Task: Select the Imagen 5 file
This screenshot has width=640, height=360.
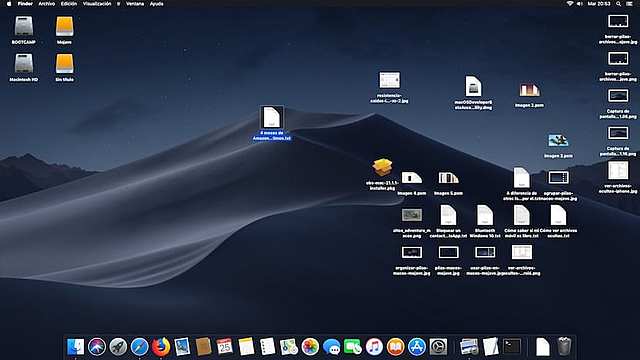Action: click(x=448, y=178)
